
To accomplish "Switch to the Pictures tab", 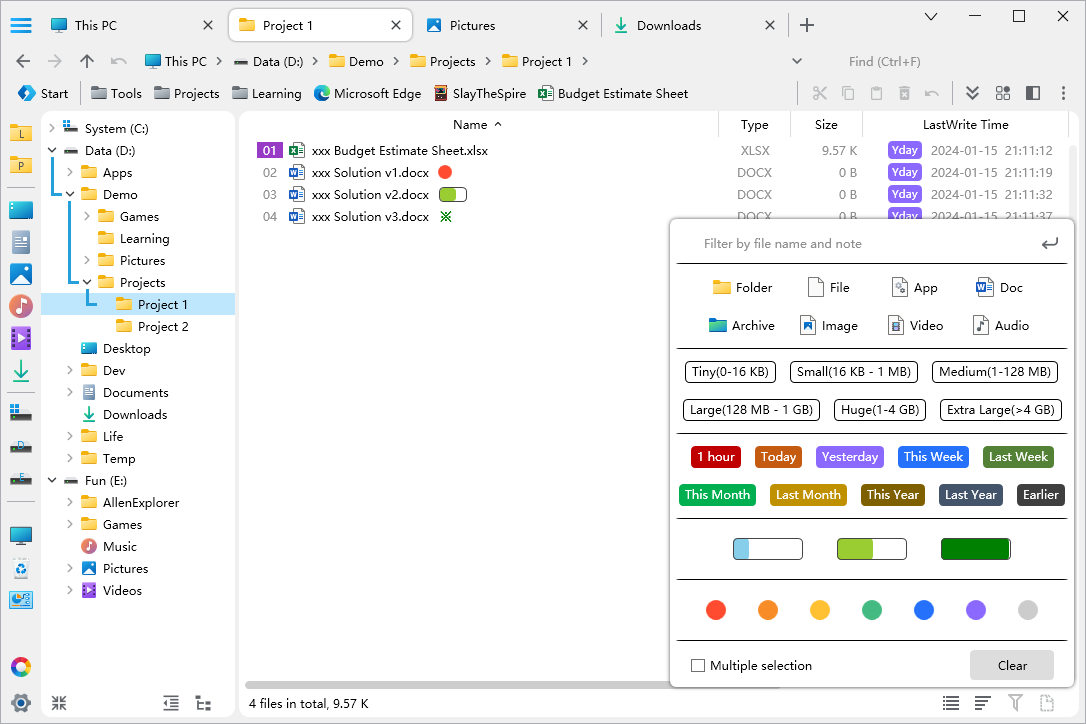I will [472, 25].
